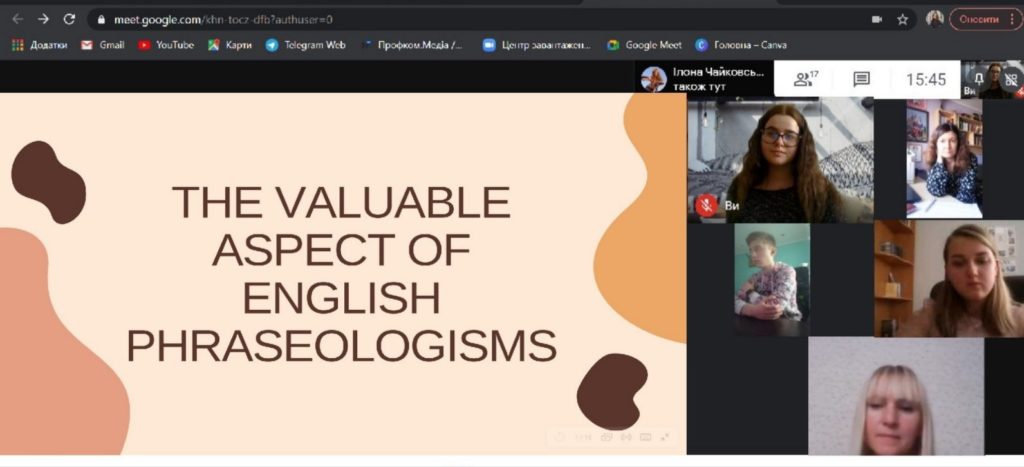Open the YouTube bookmark

pyautogui.click(x=166, y=45)
